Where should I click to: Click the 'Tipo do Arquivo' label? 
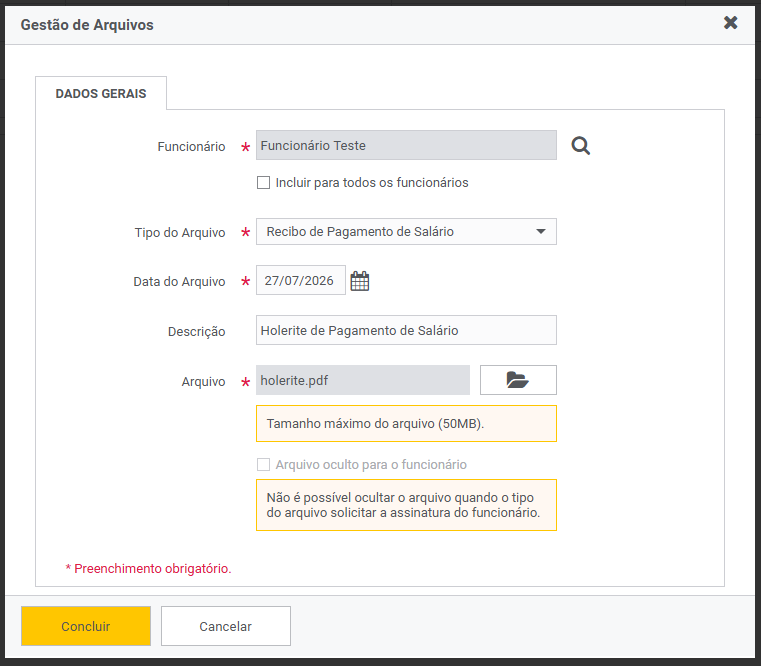pyautogui.click(x=180, y=233)
